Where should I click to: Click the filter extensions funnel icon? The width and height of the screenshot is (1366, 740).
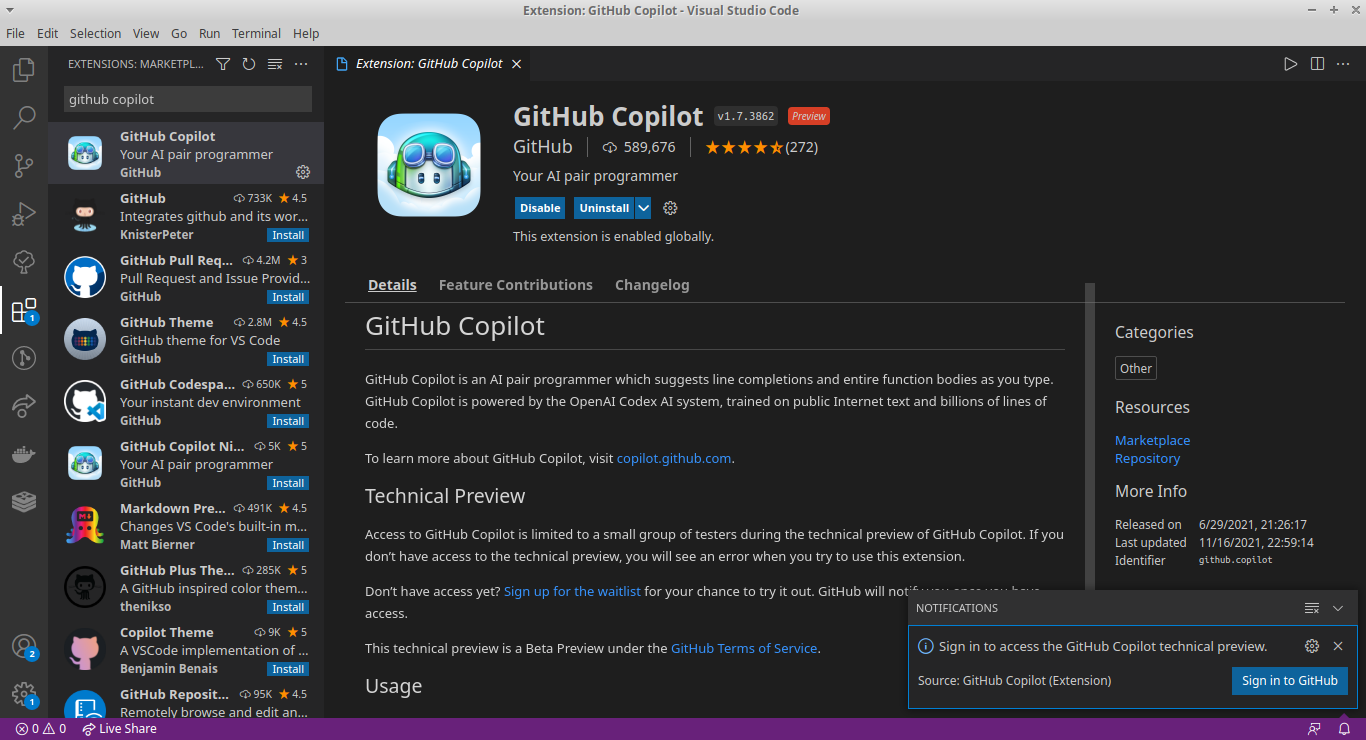click(x=223, y=64)
